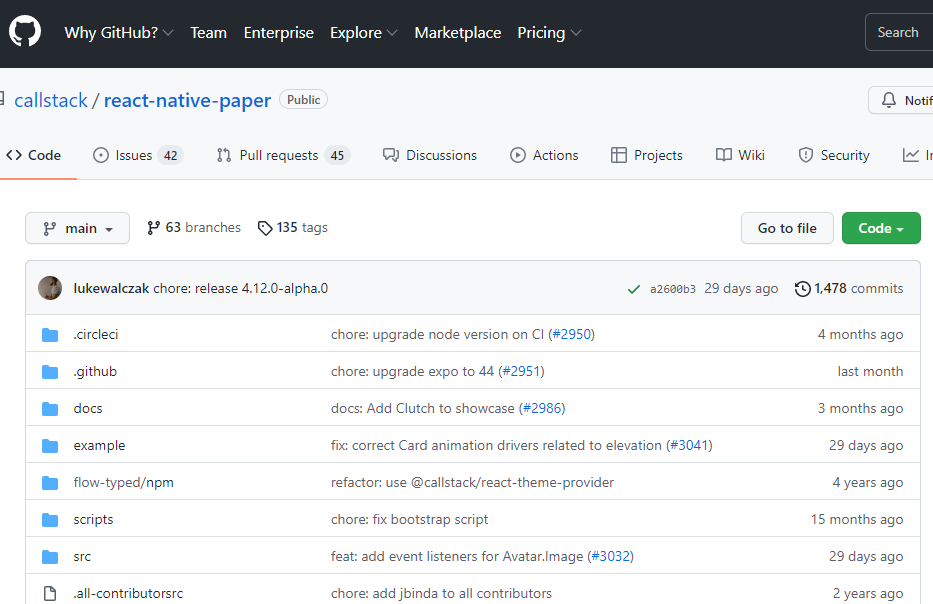Open pull request #3032 link

click(610, 556)
